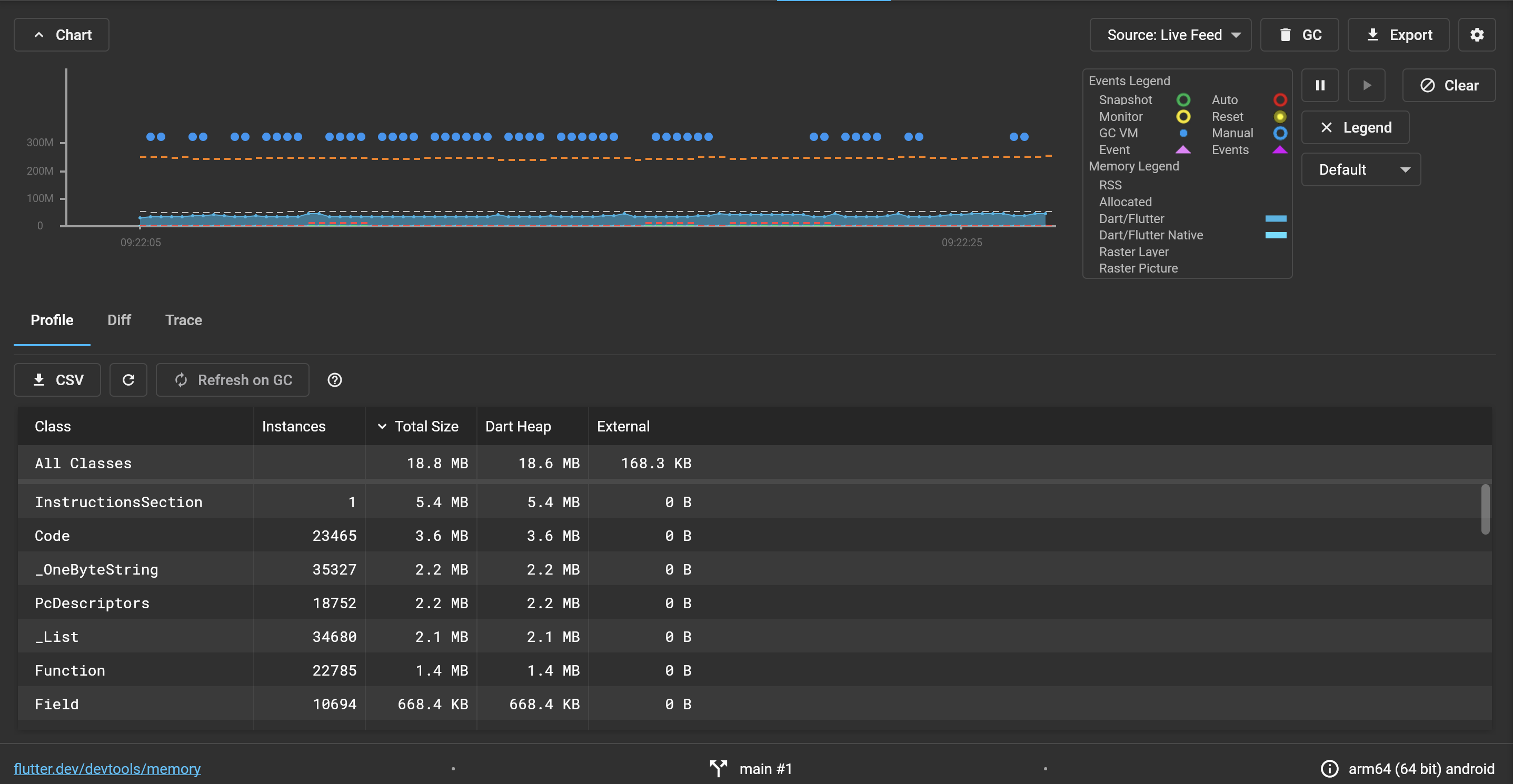Screen dimensions: 1513x784
Task: Open the main #1 isolate selector
Action: [x=751, y=769]
